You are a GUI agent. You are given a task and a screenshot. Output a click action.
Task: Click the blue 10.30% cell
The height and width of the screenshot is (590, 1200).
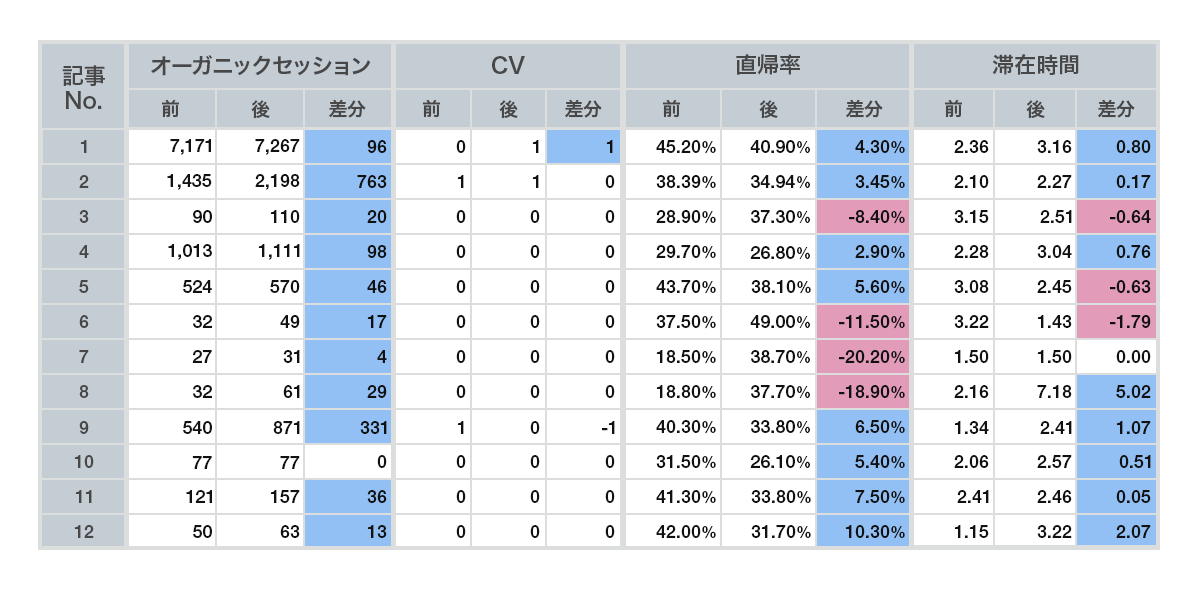click(863, 532)
